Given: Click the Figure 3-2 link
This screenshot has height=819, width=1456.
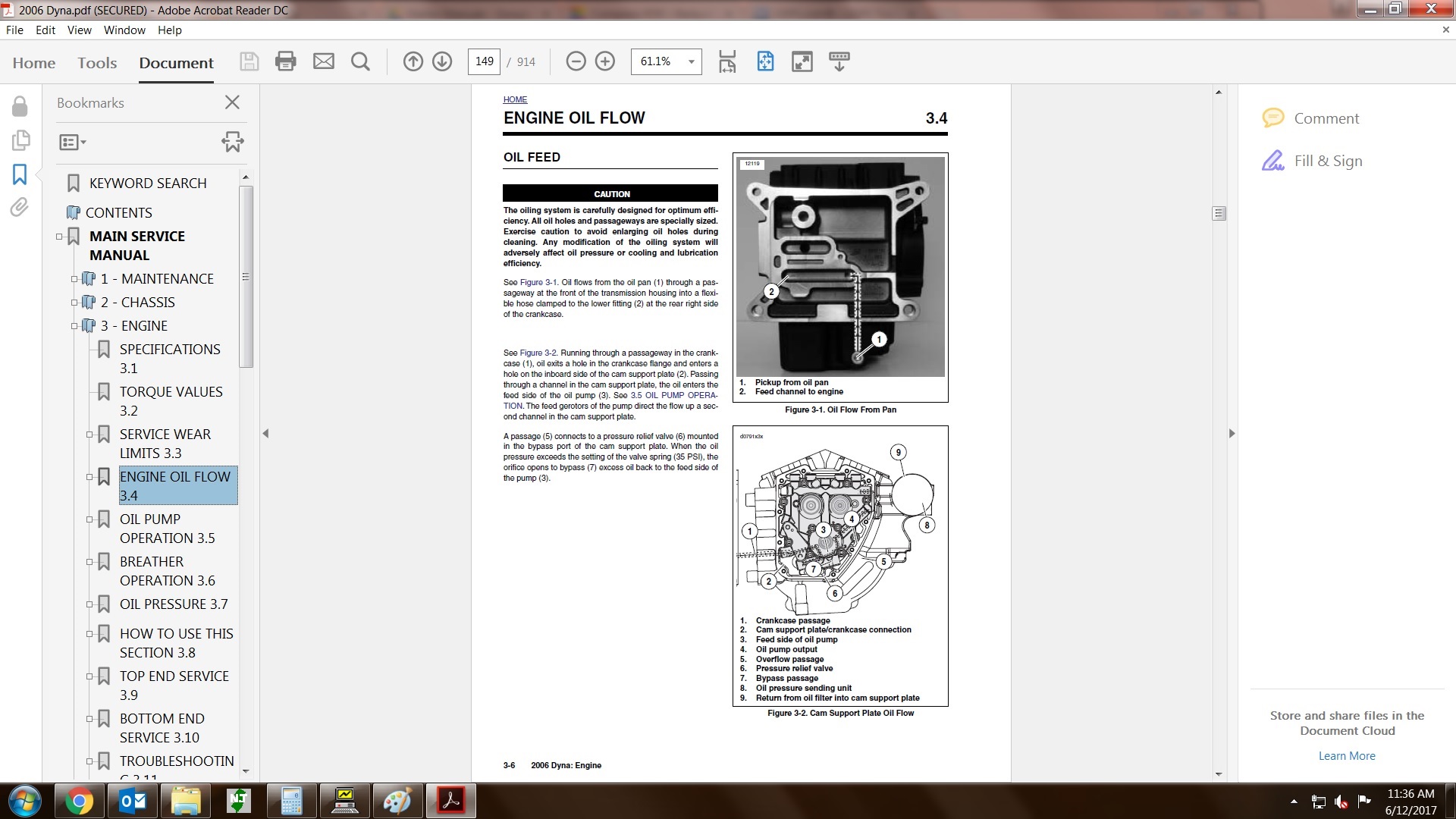Looking at the screenshot, I should [538, 353].
